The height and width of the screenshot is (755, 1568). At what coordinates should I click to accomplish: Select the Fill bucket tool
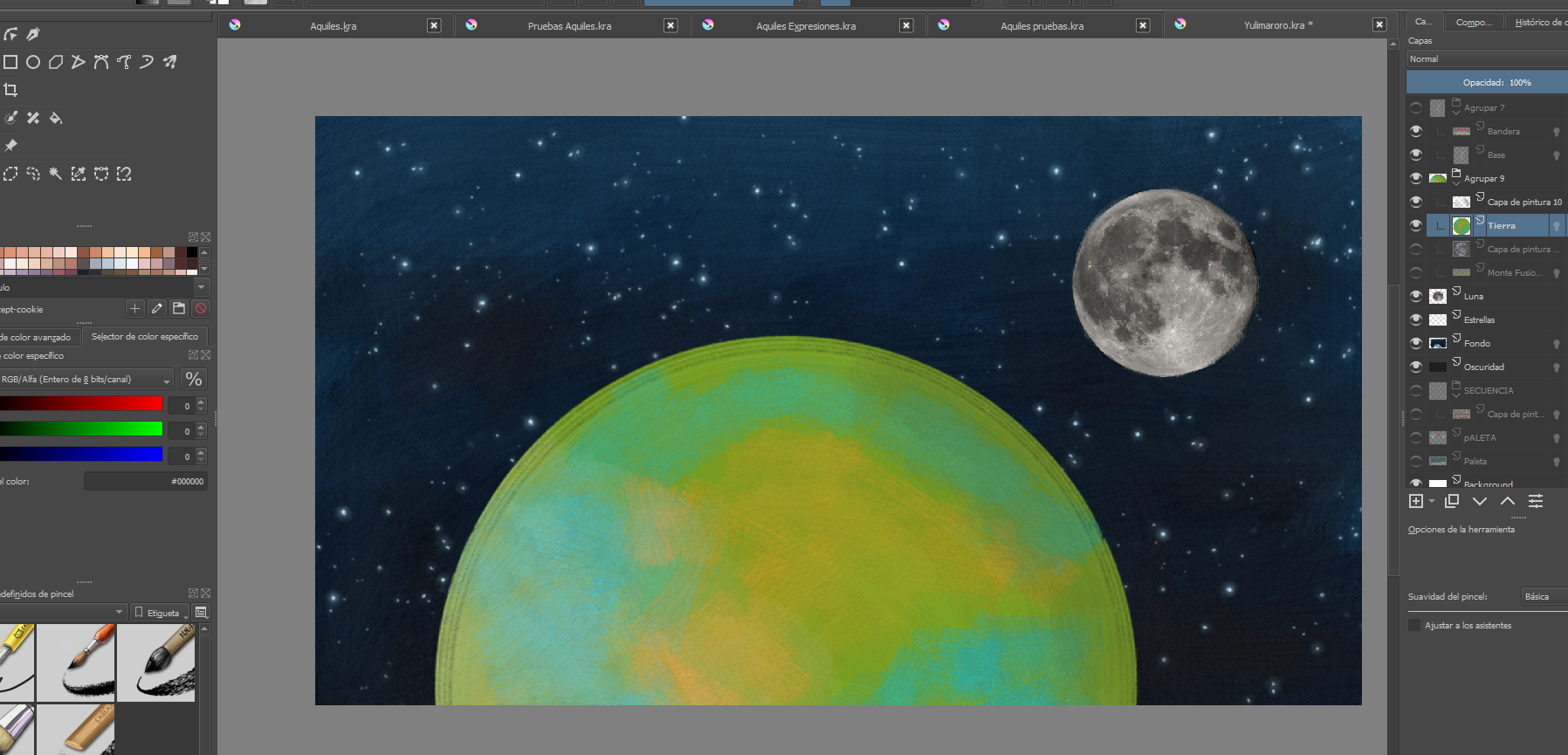click(56, 118)
